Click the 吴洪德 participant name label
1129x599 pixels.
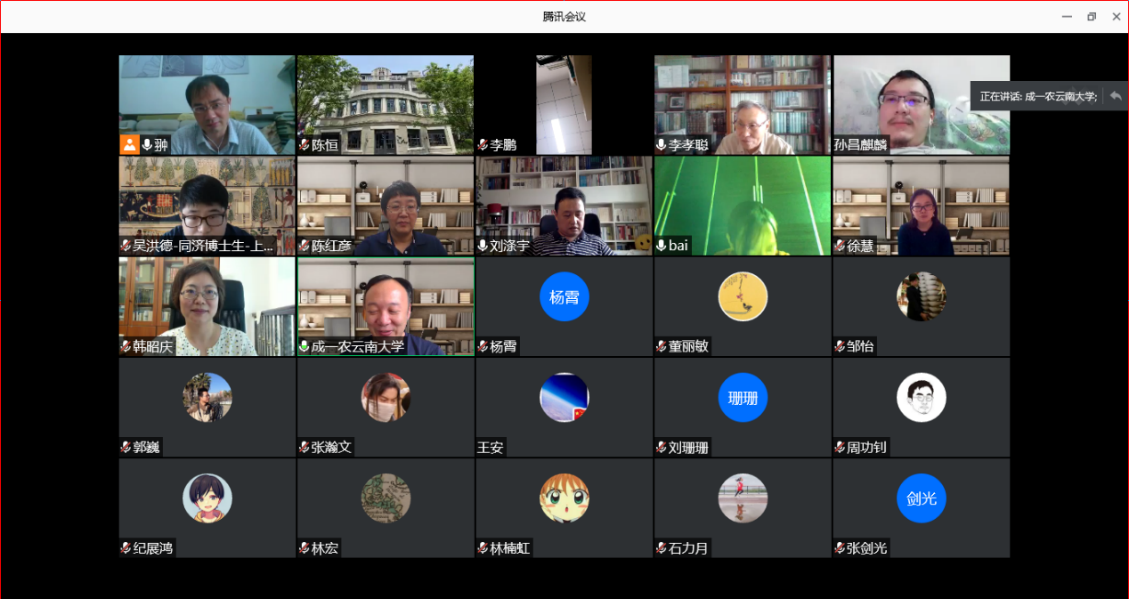[202, 246]
